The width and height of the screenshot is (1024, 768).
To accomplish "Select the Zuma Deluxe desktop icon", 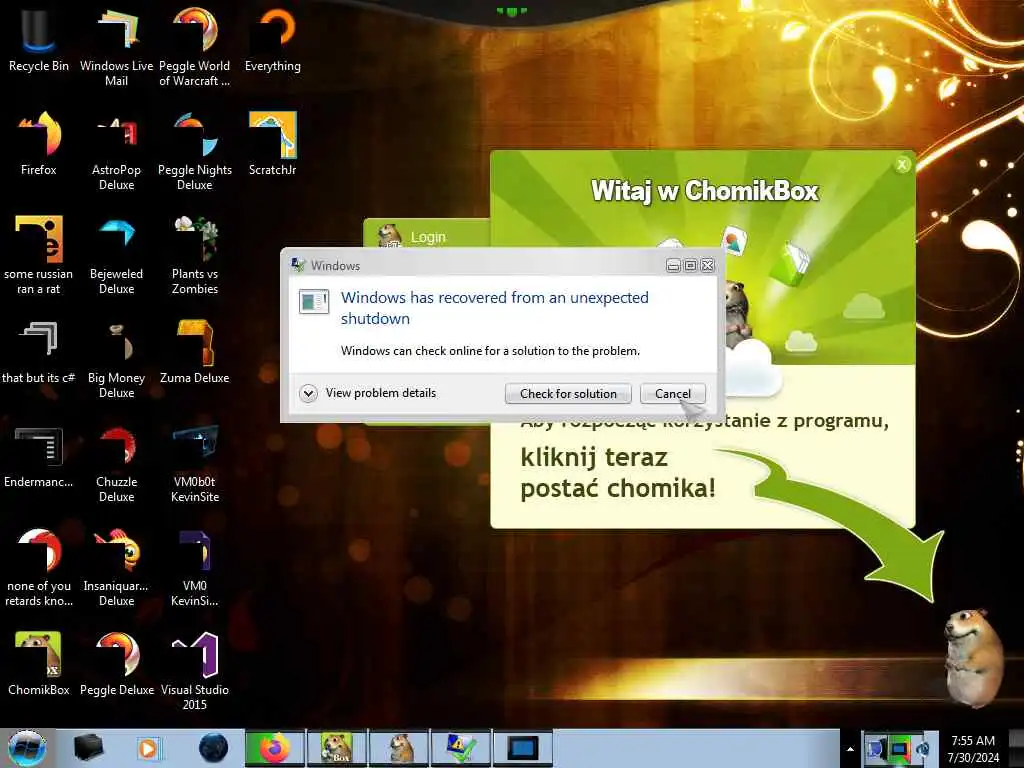I will (x=195, y=351).
